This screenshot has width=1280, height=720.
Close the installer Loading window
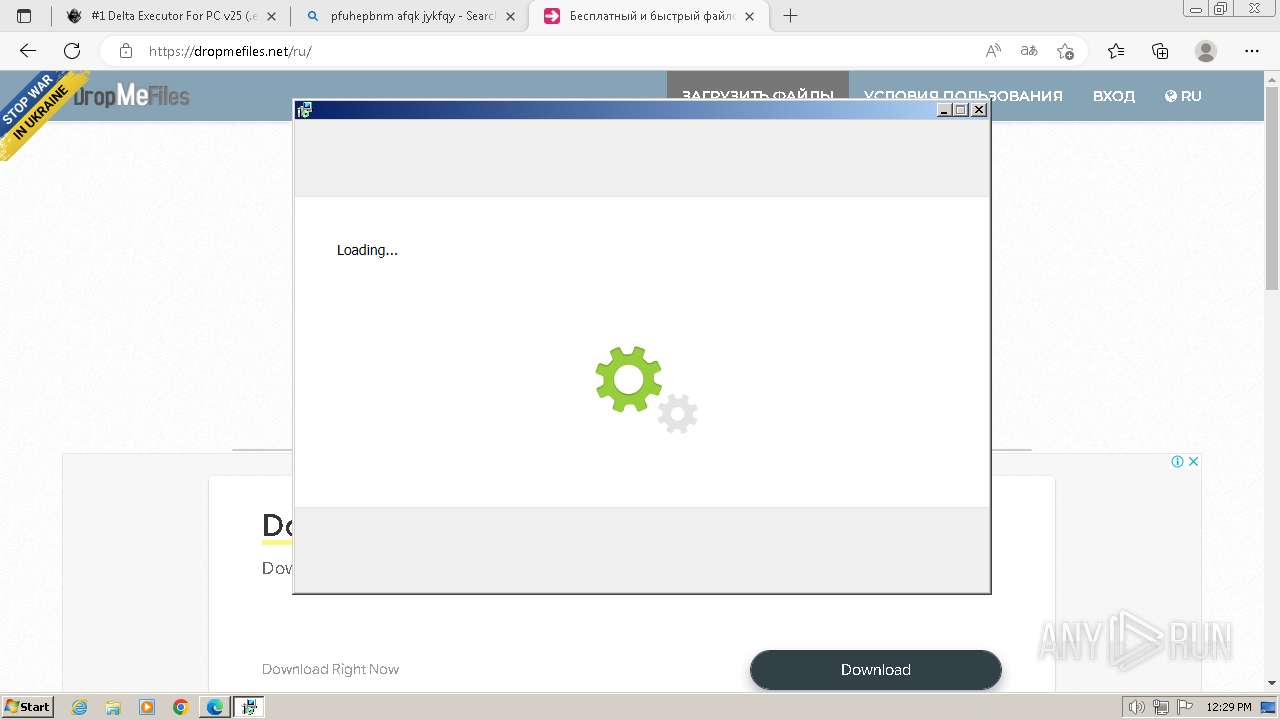click(979, 110)
